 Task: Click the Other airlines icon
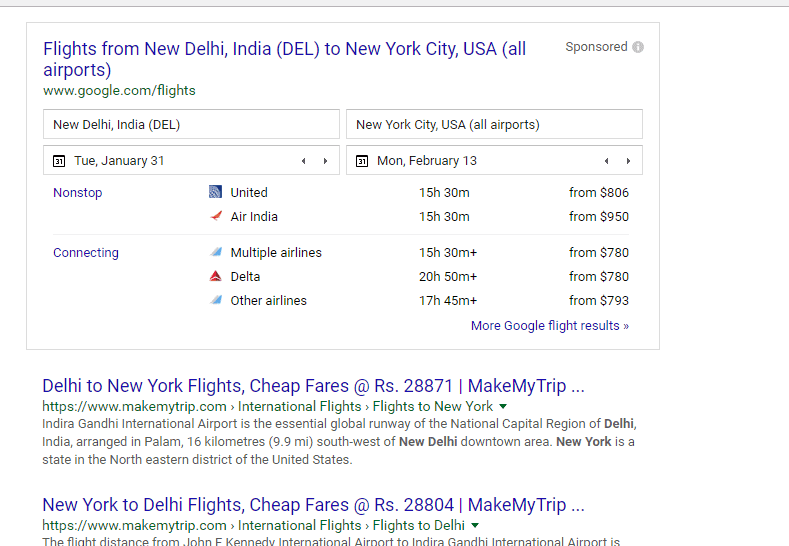216,300
